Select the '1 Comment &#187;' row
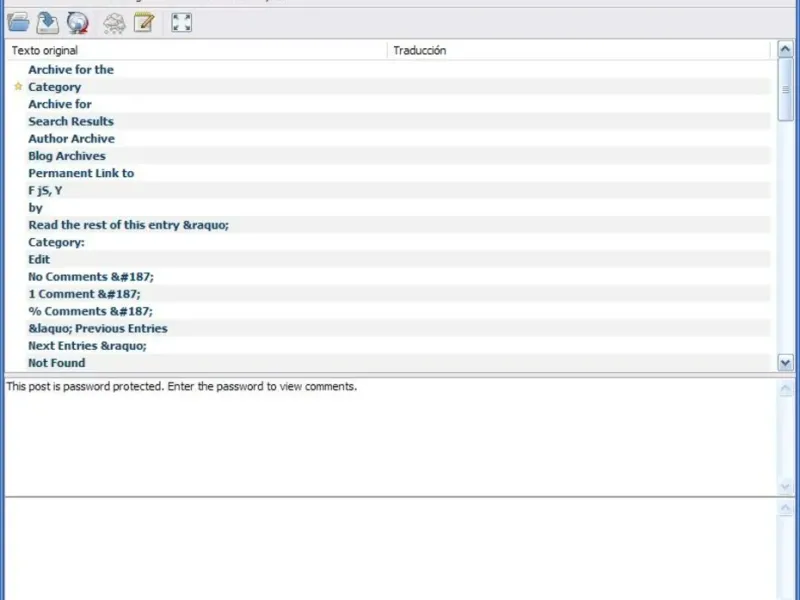The height and width of the screenshot is (600, 800). 388,294
